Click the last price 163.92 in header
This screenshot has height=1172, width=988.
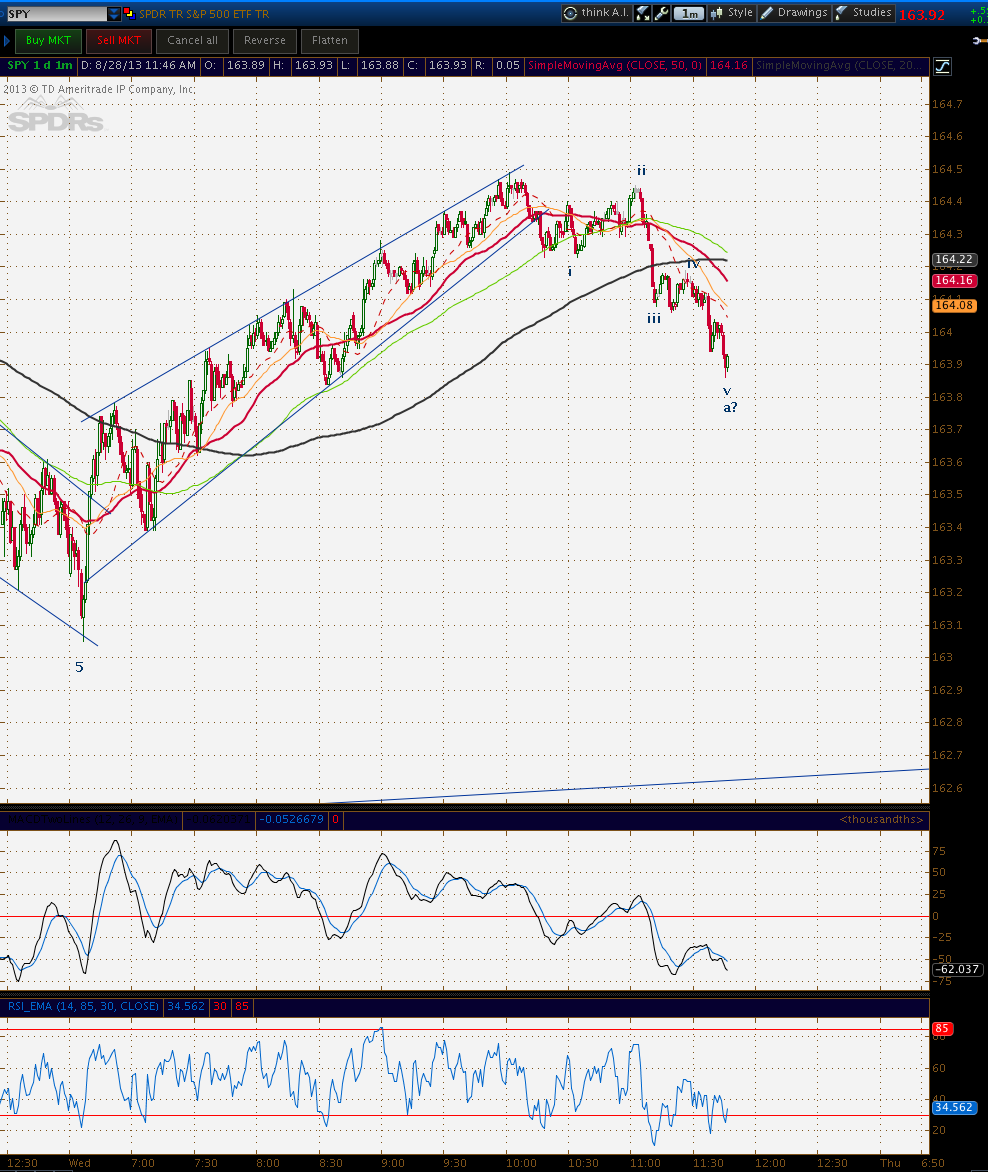click(921, 15)
